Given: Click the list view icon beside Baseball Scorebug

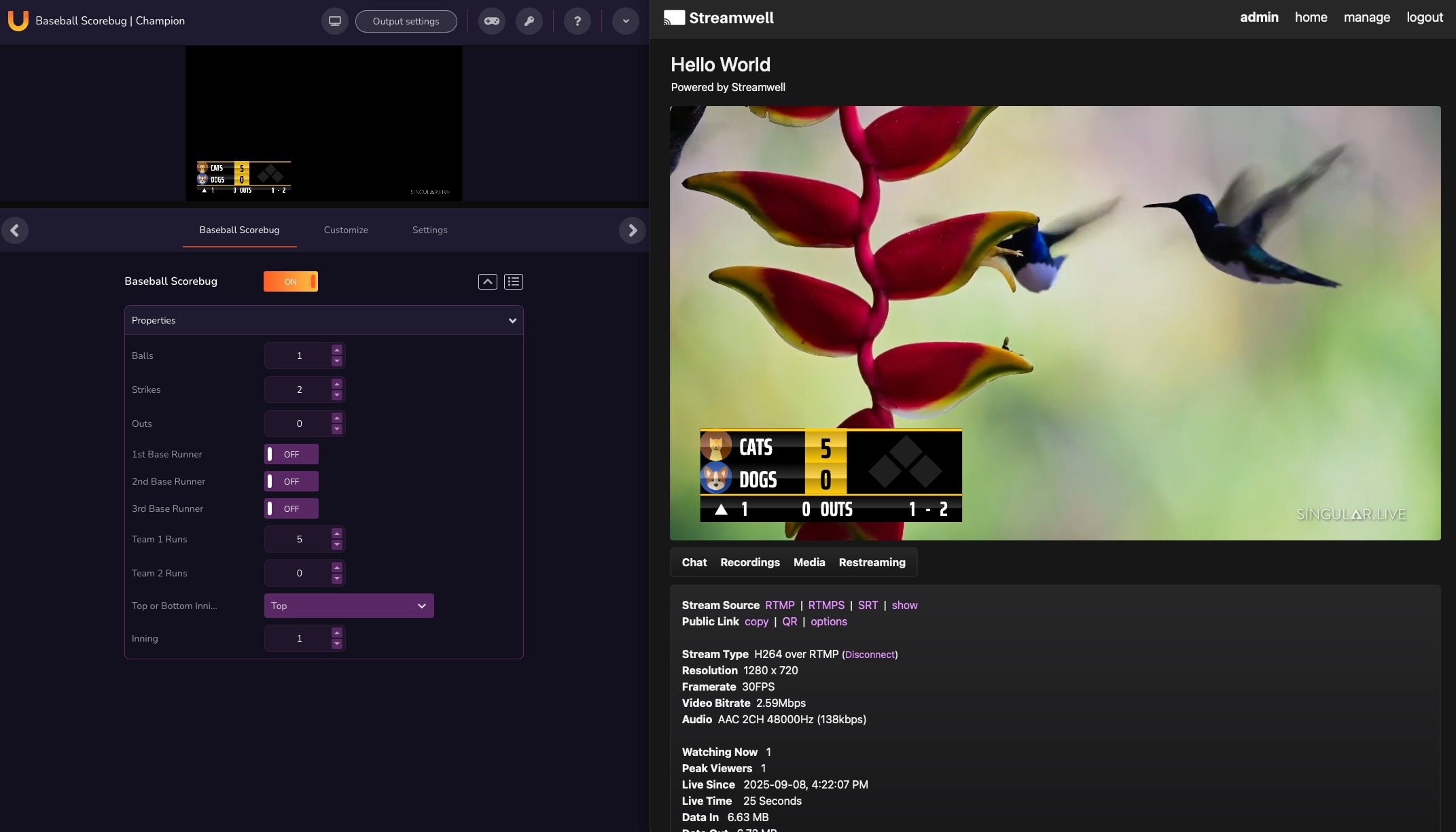Looking at the screenshot, I should pyautogui.click(x=513, y=281).
